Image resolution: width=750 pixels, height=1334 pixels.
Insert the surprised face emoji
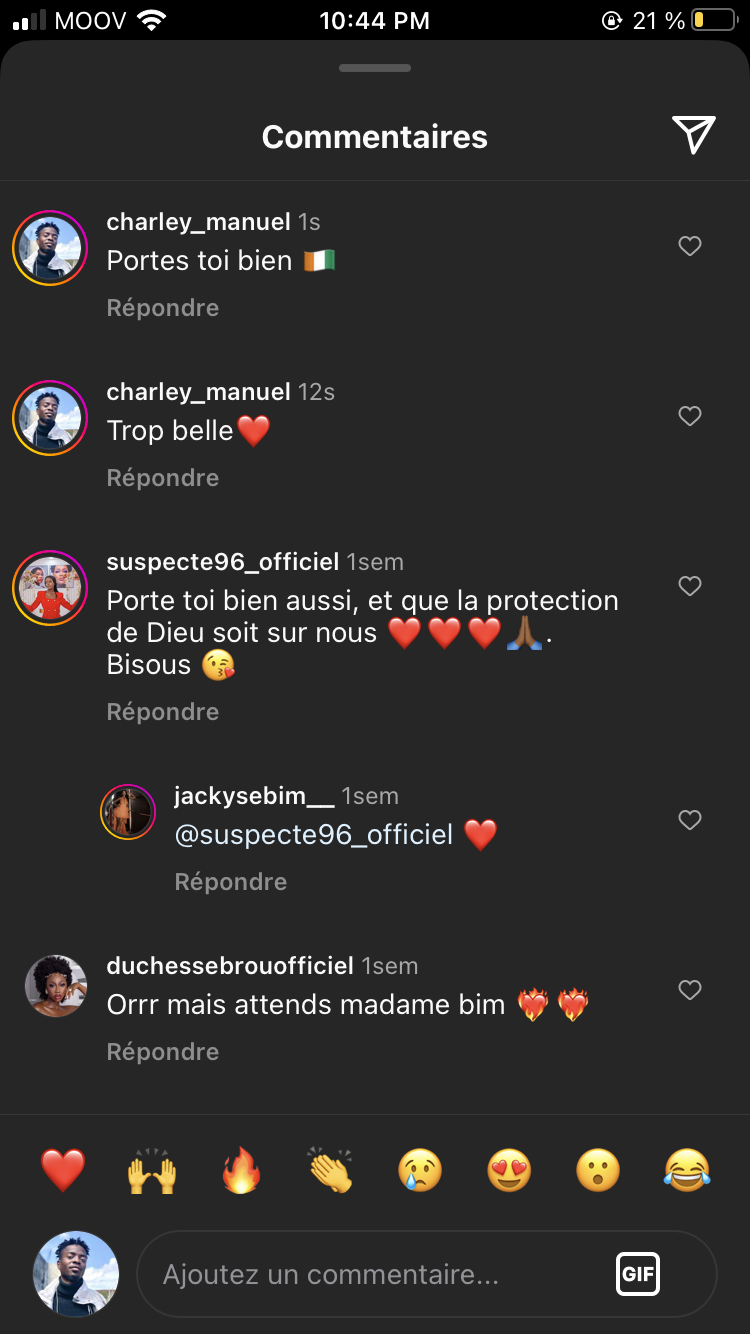click(x=597, y=1170)
